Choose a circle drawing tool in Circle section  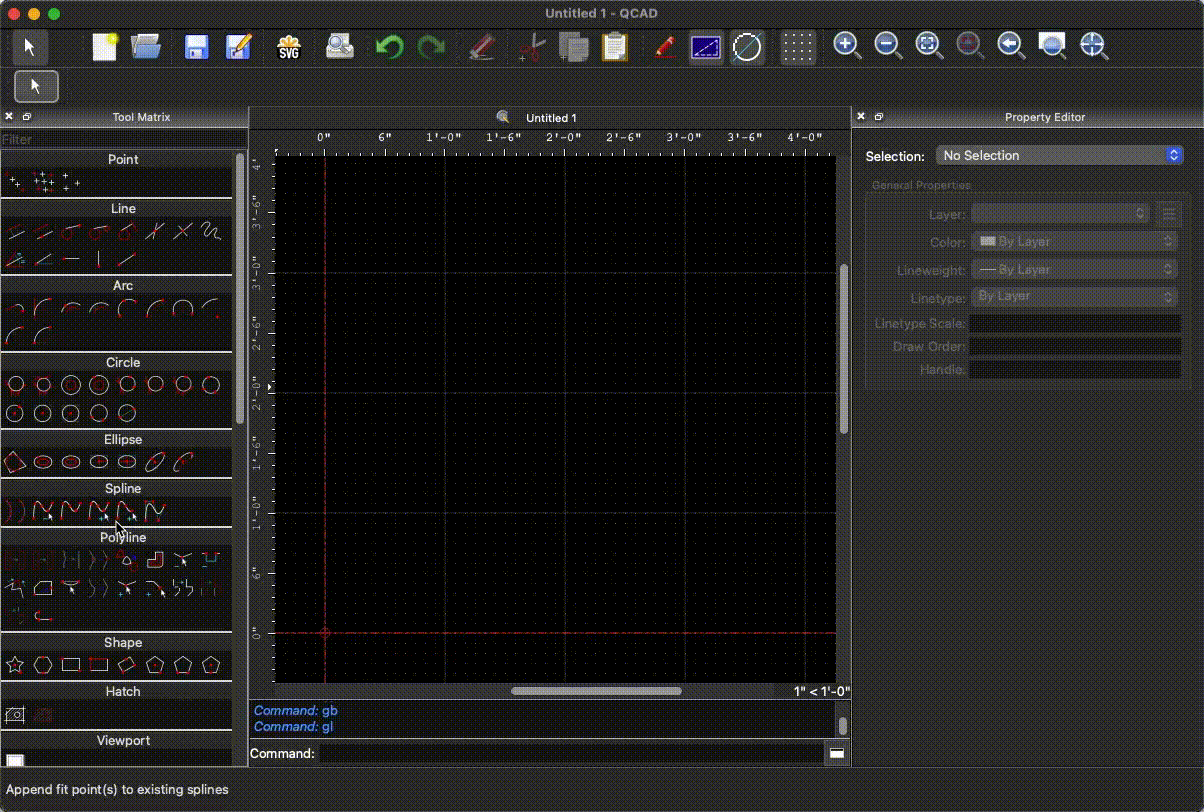[x=15, y=384]
